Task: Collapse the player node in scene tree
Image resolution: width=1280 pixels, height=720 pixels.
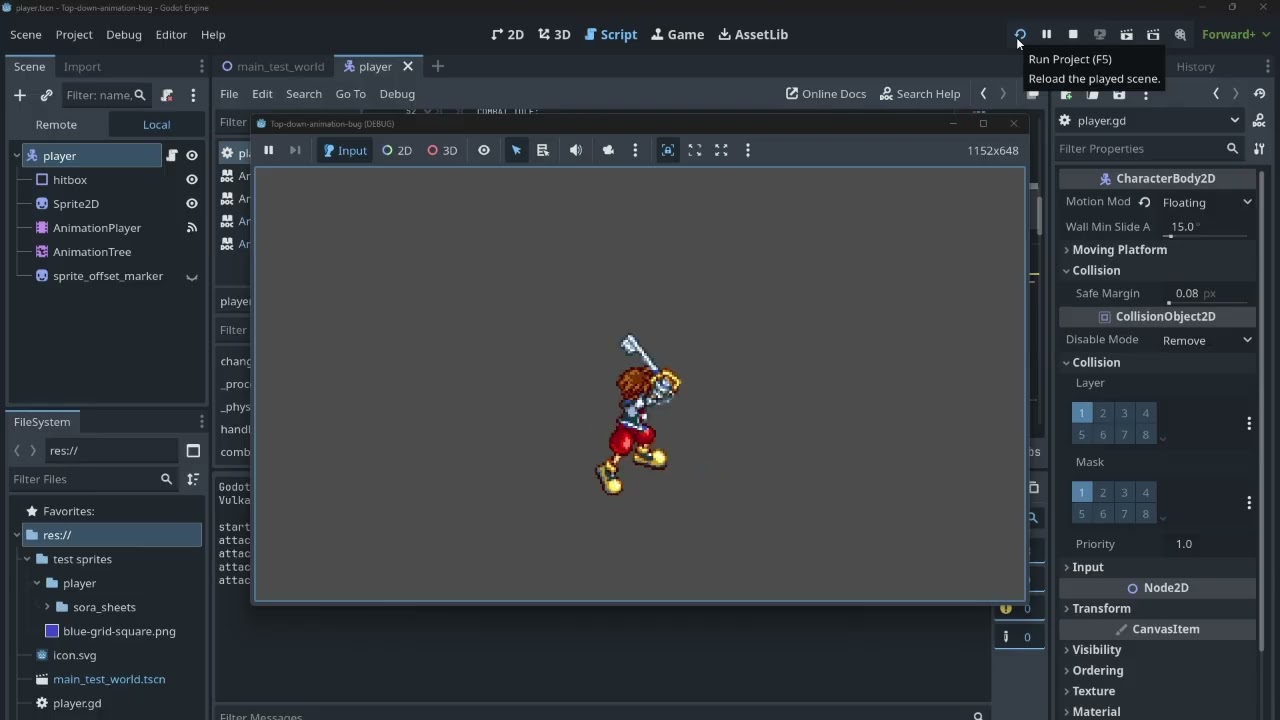Action: pos(17,156)
